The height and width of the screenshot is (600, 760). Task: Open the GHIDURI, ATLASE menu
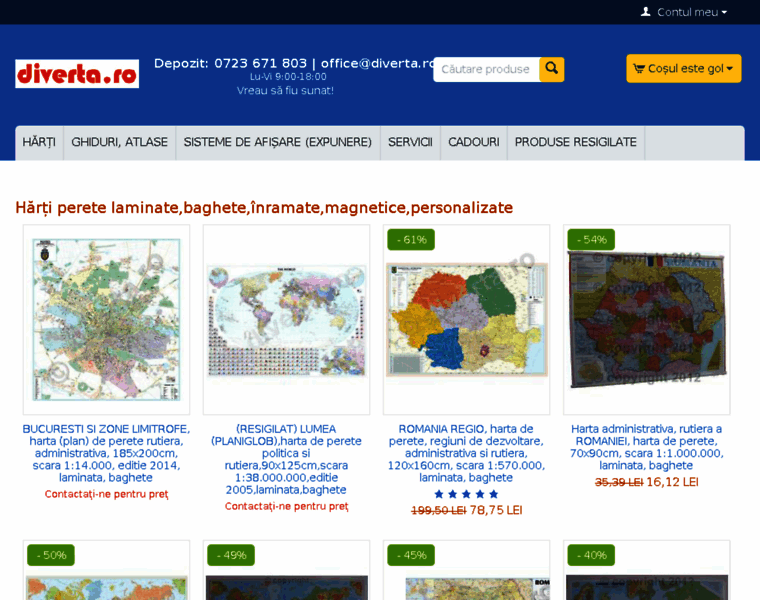tap(119, 142)
